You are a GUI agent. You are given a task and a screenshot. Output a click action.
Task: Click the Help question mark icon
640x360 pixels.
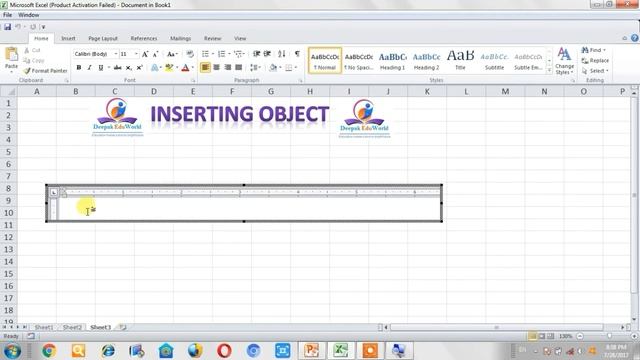[634, 38]
